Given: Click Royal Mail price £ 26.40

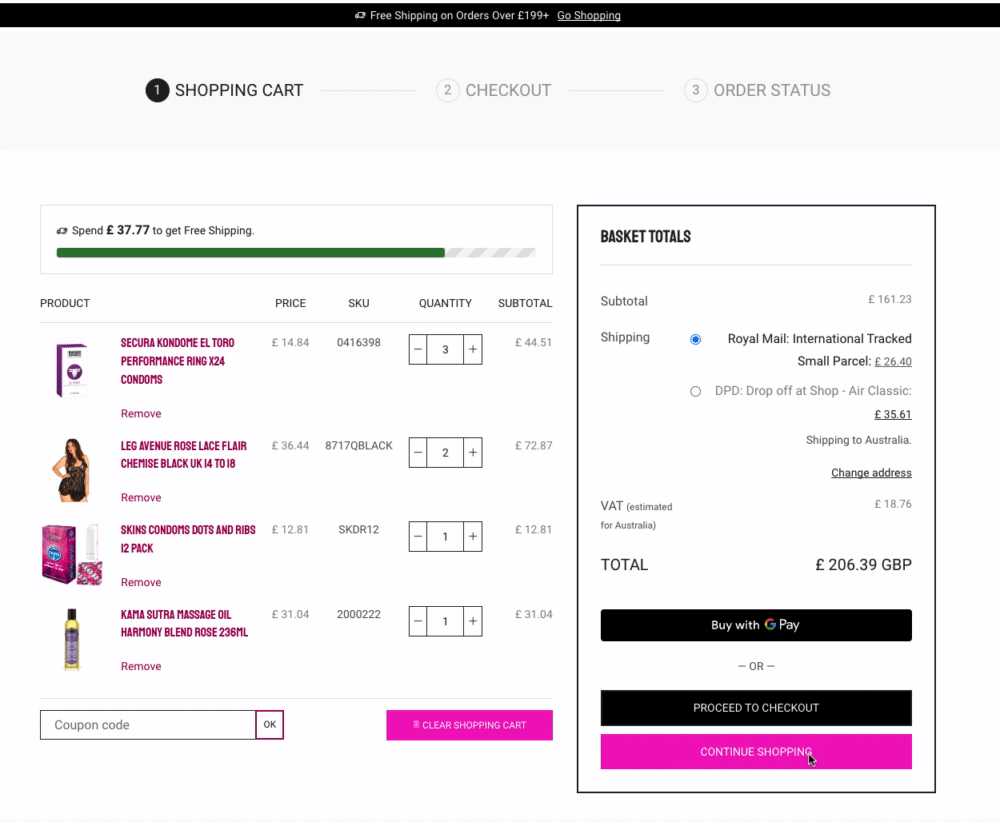Looking at the screenshot, I should click(893, 362).
